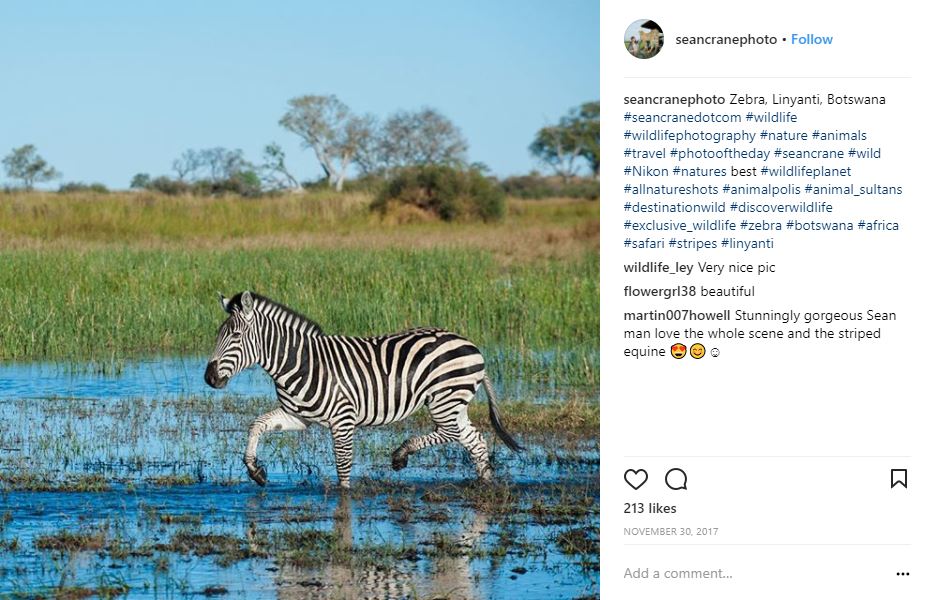Open the three-dot more options menu
The image size is (934, 600).
click(x=902, y=574)
